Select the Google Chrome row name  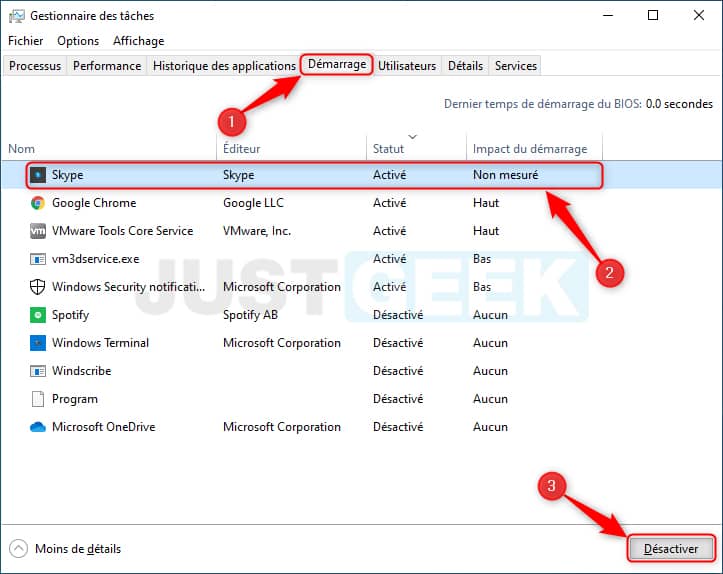(x=94, y=203)
